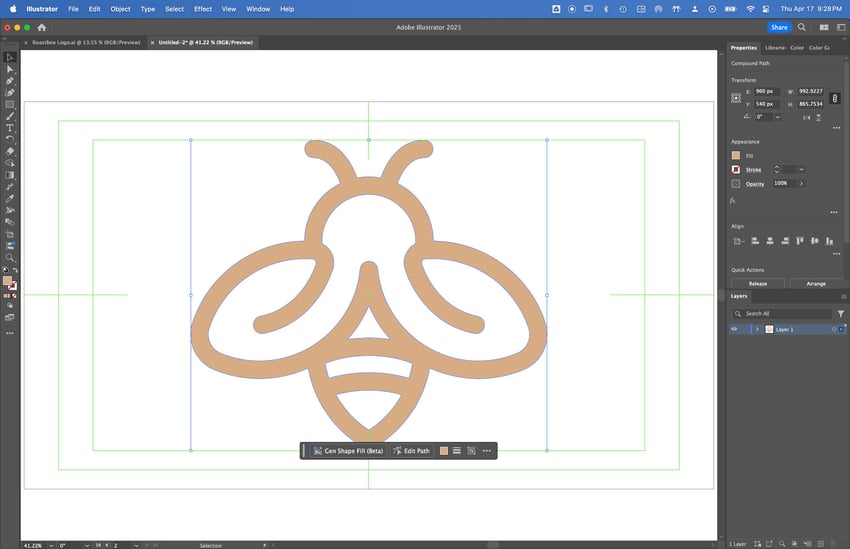Open more Transform options (three dots)
This screenshot has width=850, height=549.
836,128
